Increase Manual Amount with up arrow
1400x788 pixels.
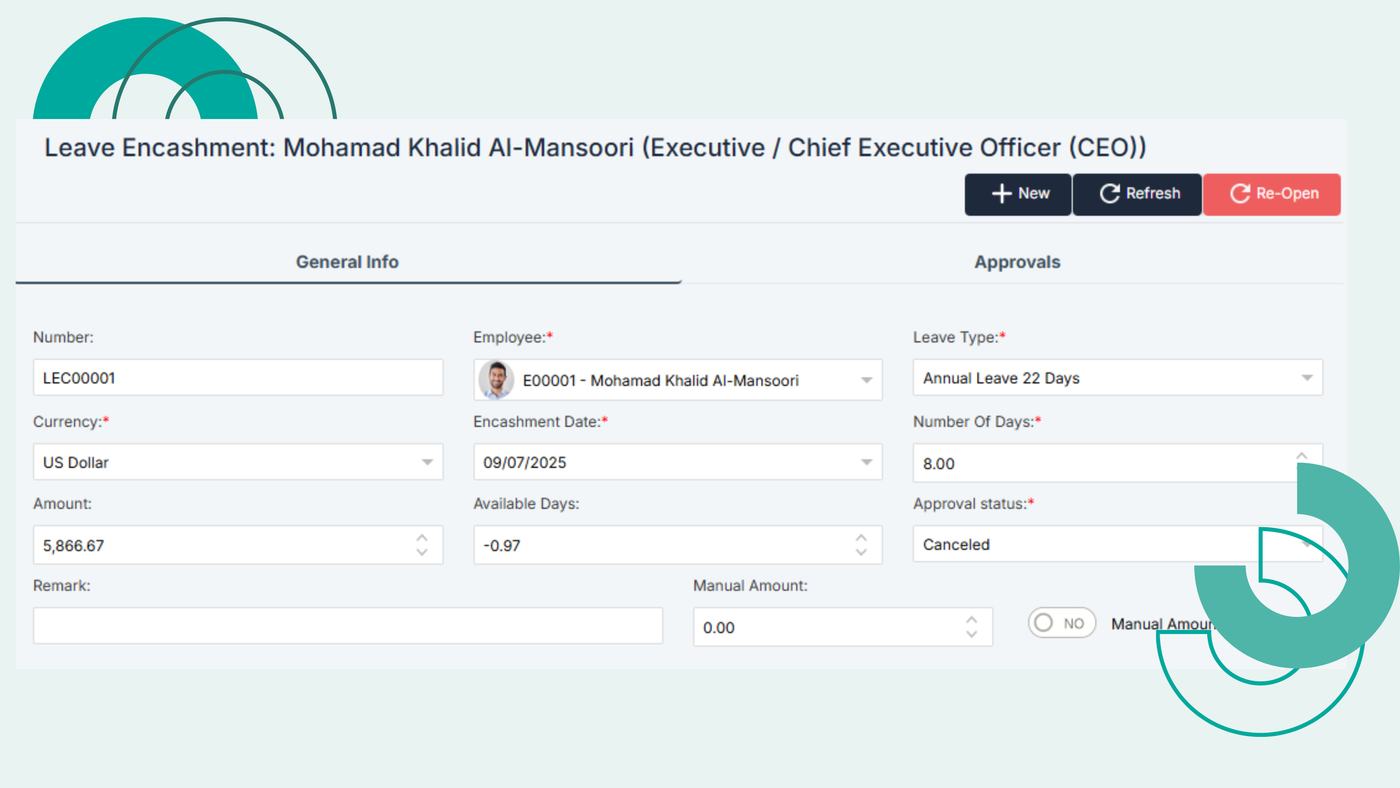pyautogui.click(x=971, y=620)
